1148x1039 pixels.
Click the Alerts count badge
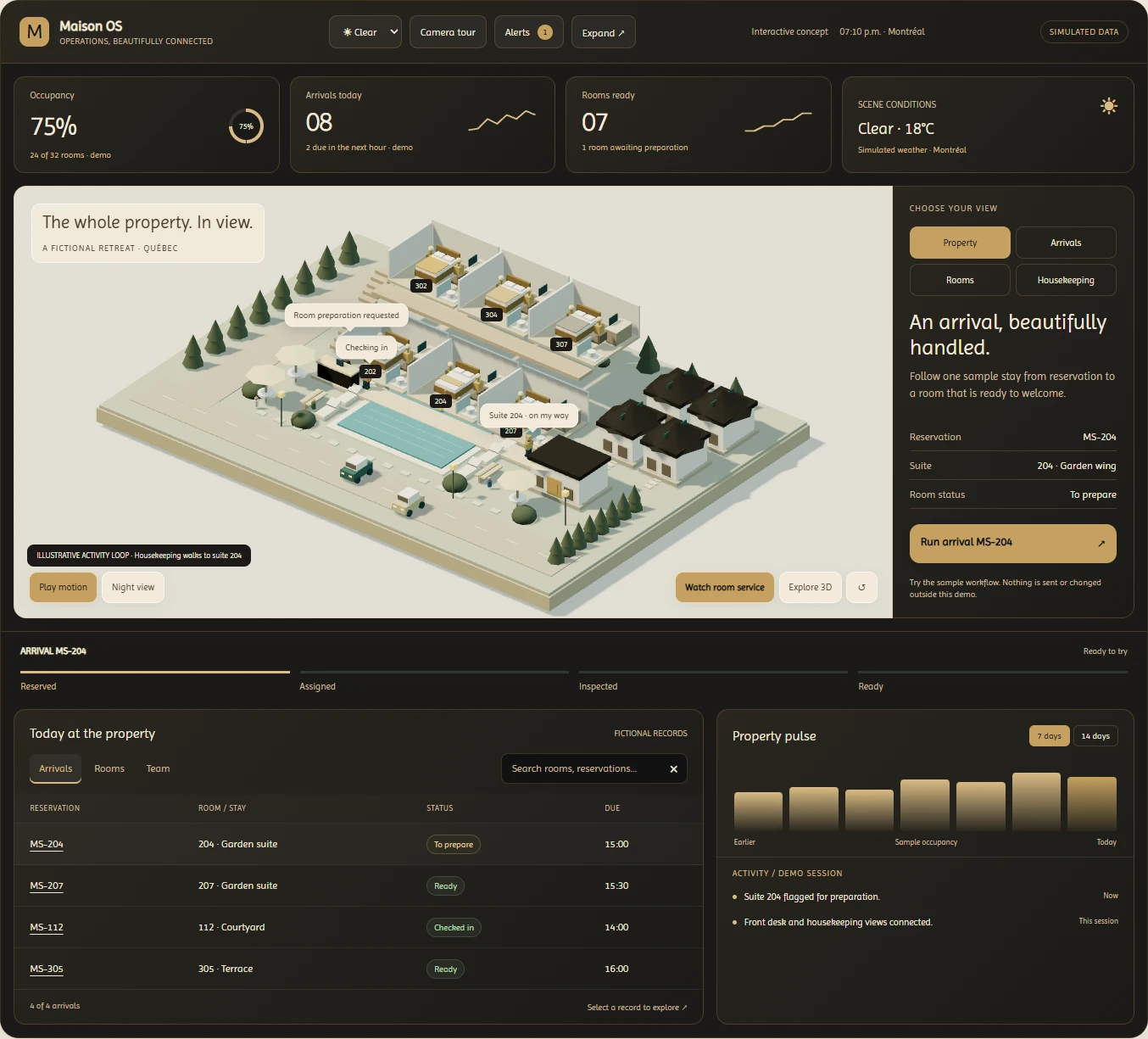(545, 32)
